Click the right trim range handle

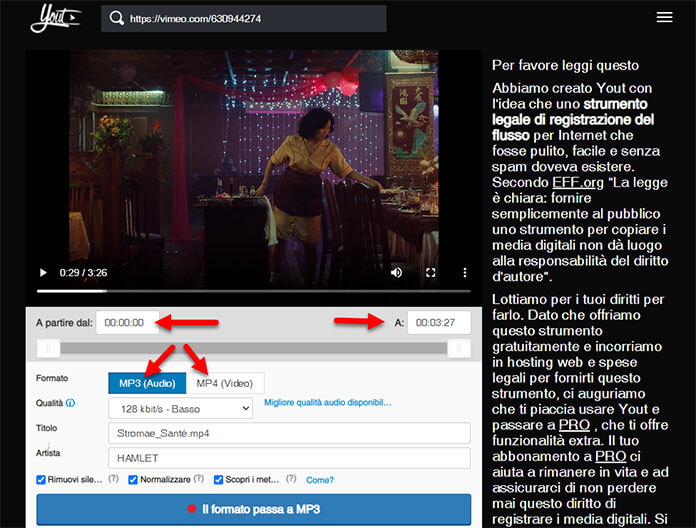pos(459,348)
